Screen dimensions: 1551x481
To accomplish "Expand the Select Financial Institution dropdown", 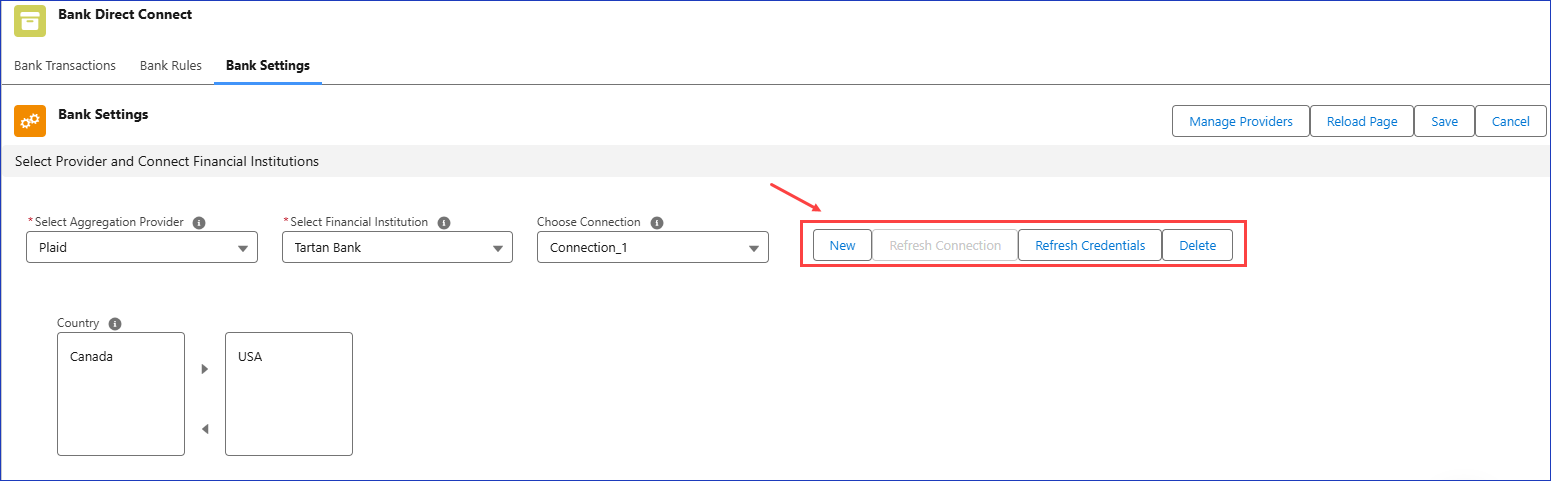I will tap(397, 247).
